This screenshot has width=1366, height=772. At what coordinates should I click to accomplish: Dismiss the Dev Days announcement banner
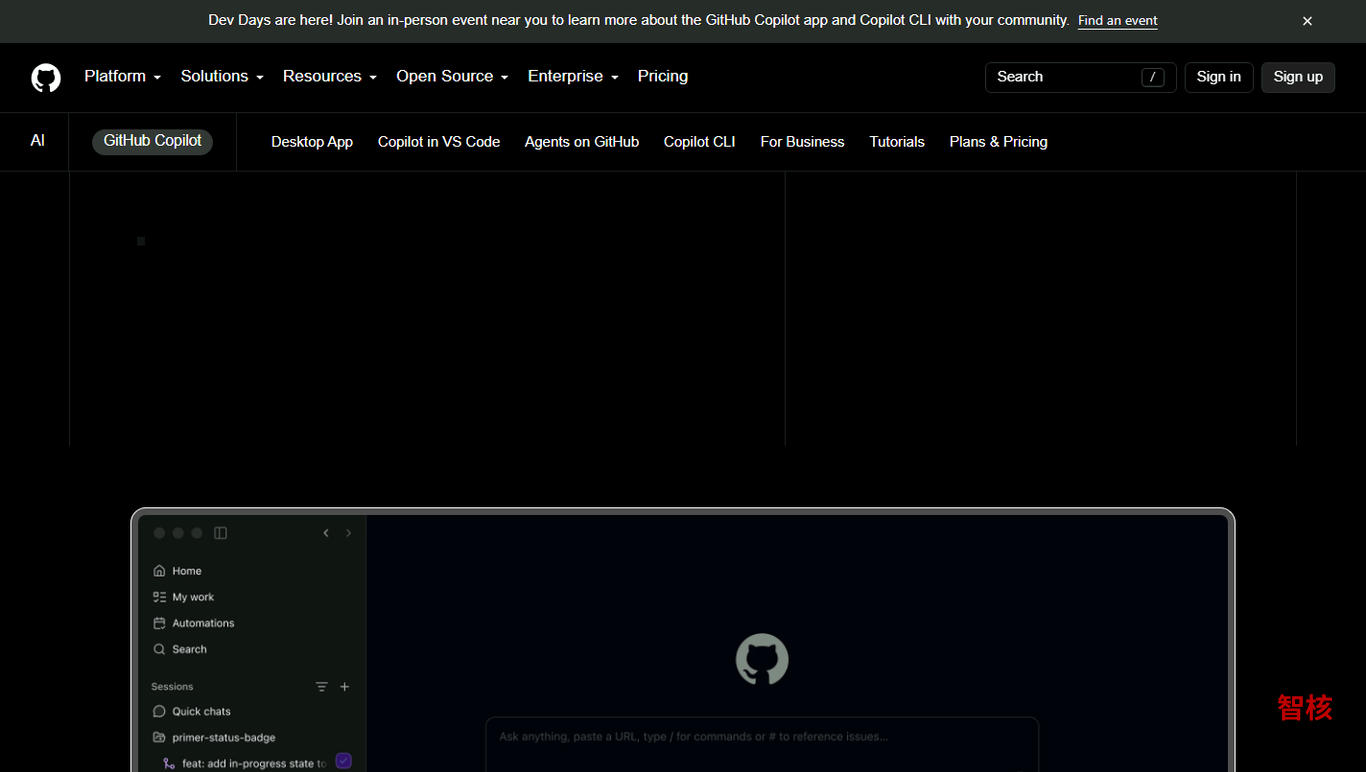(1307, 21)
